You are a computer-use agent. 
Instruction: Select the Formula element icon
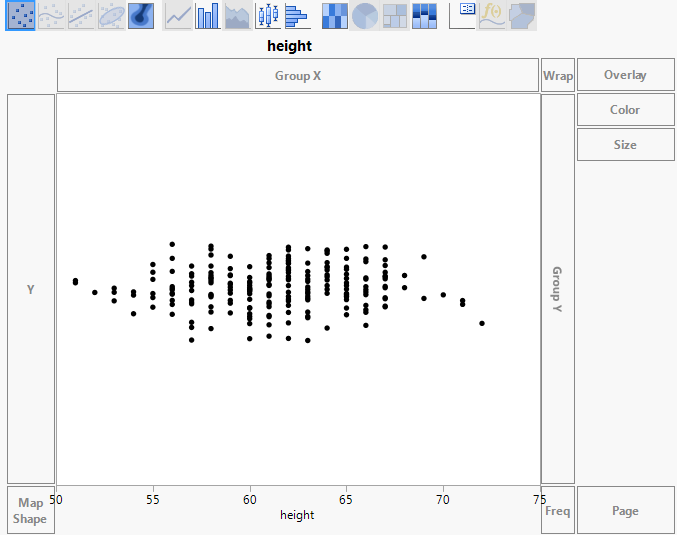pyautogui.click(x=492, y=16)
